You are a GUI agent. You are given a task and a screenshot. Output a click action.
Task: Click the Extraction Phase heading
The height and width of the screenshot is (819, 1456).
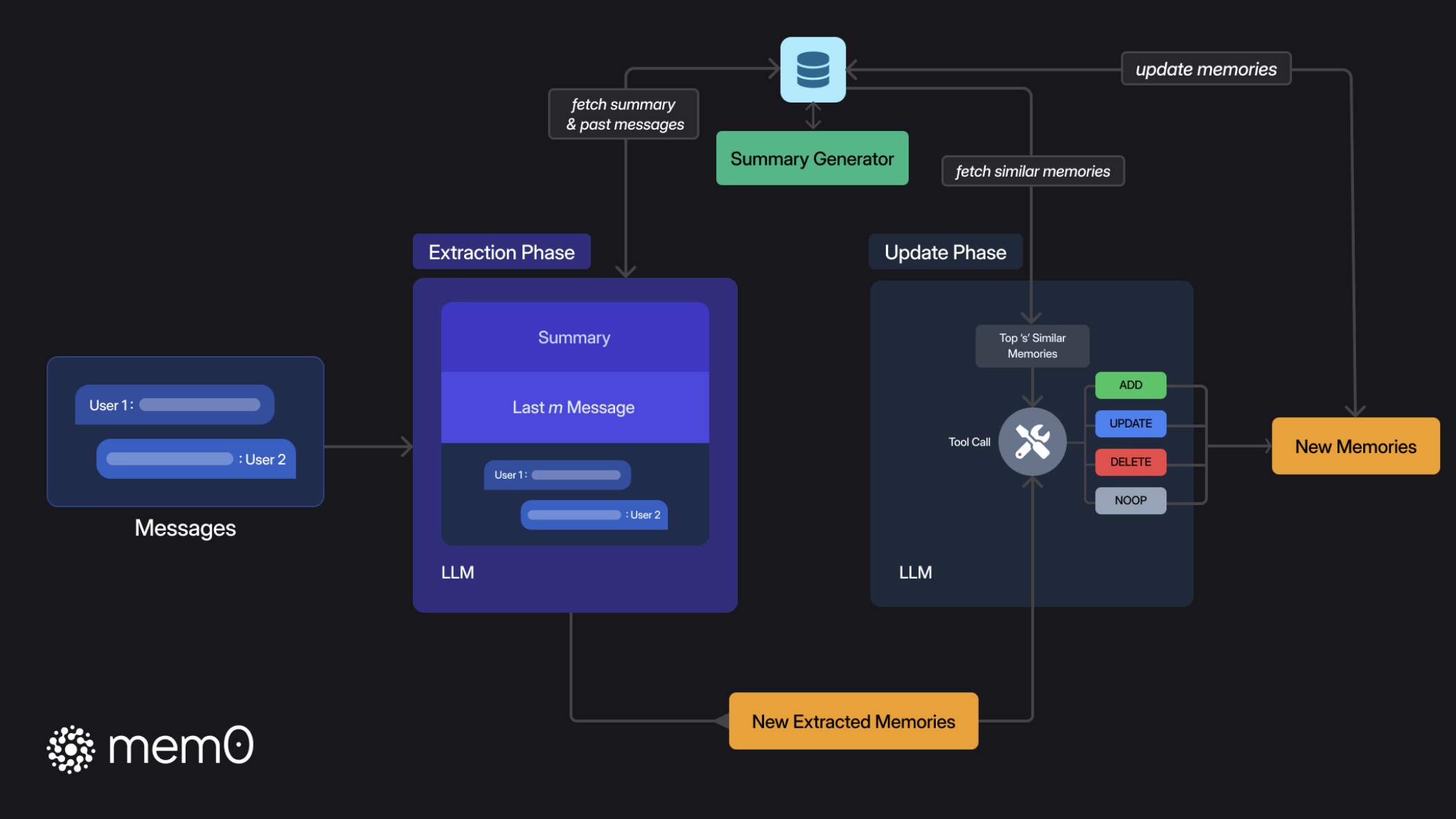(x=501, y=252)
